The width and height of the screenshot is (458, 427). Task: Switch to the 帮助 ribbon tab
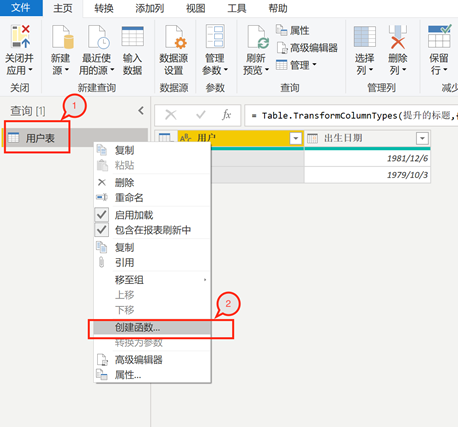[x=278, y=8]
